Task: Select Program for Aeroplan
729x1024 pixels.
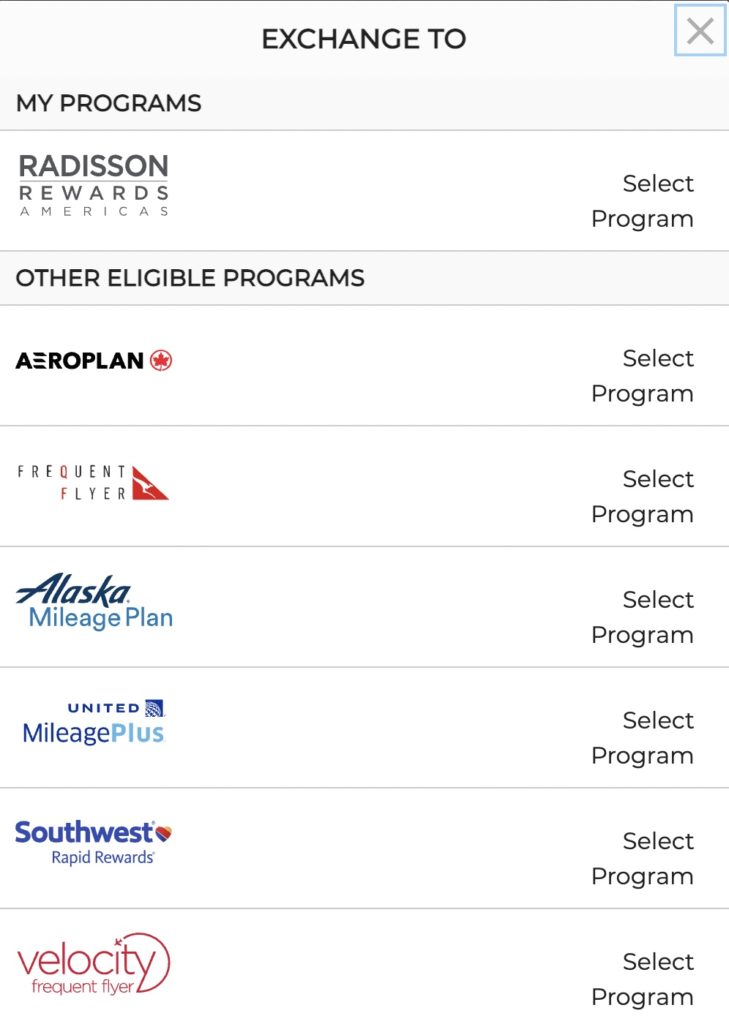Action: 643,376
